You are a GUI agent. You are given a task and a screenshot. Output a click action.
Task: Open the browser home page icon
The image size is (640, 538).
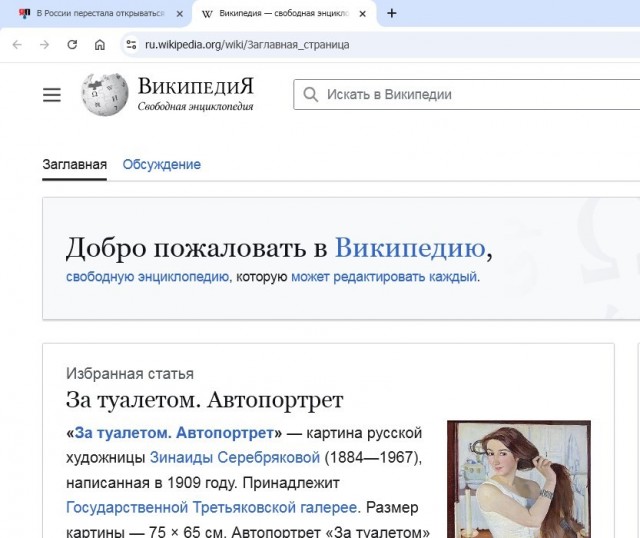coord(100,44)
